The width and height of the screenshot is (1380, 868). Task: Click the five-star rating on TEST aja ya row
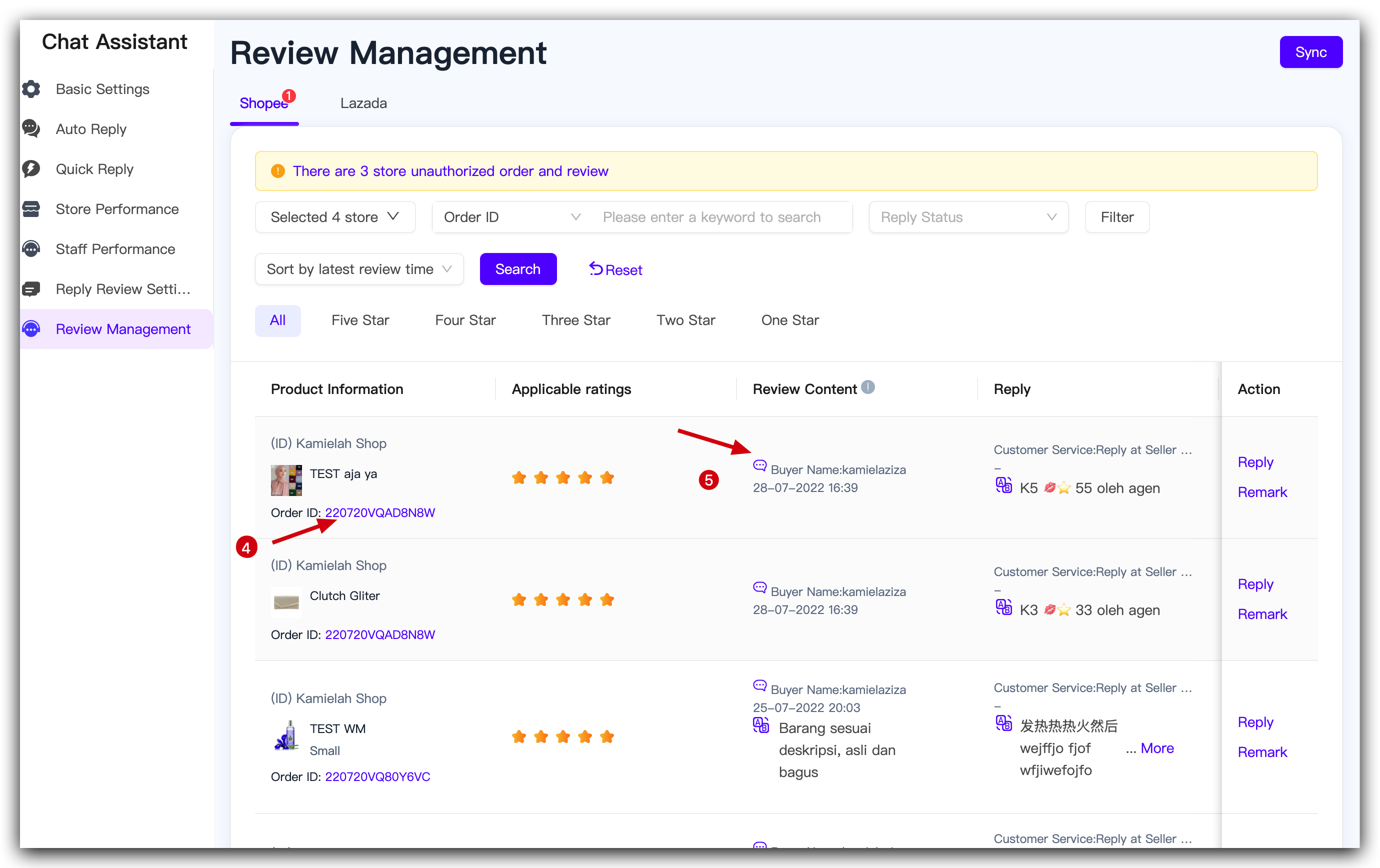point(563,477)
